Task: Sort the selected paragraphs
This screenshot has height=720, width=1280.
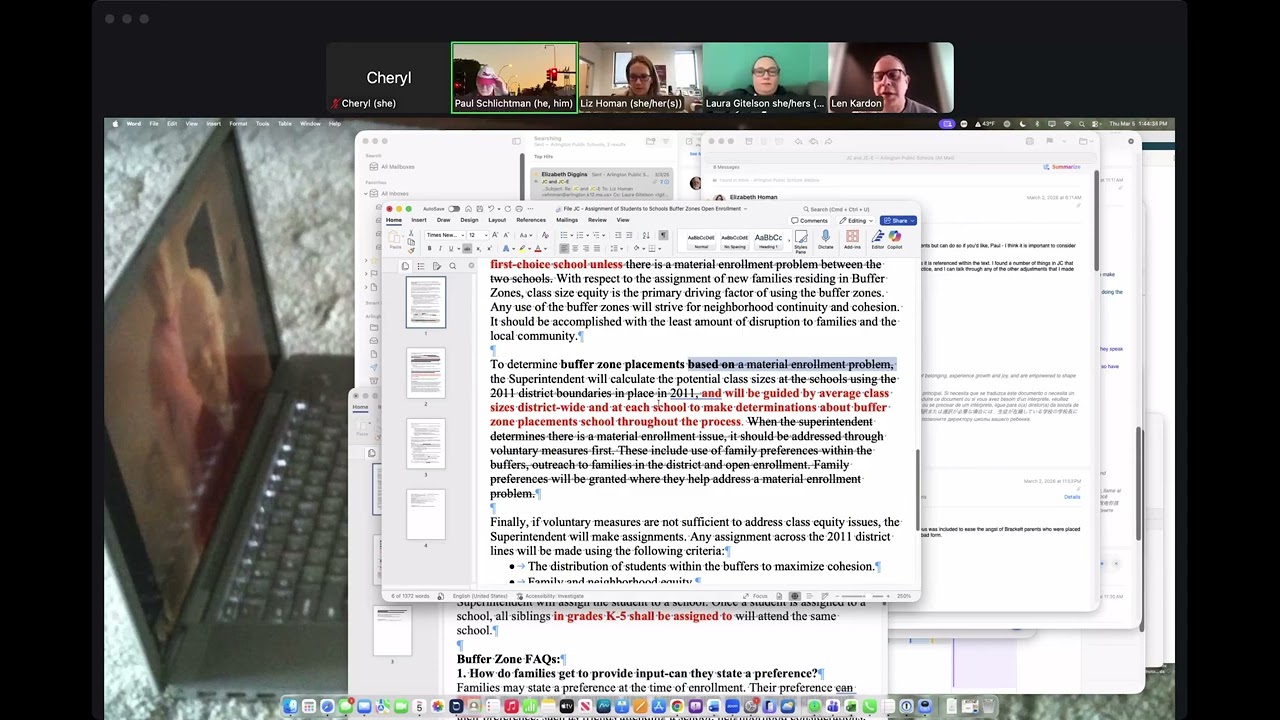Action: pos(646,235)
